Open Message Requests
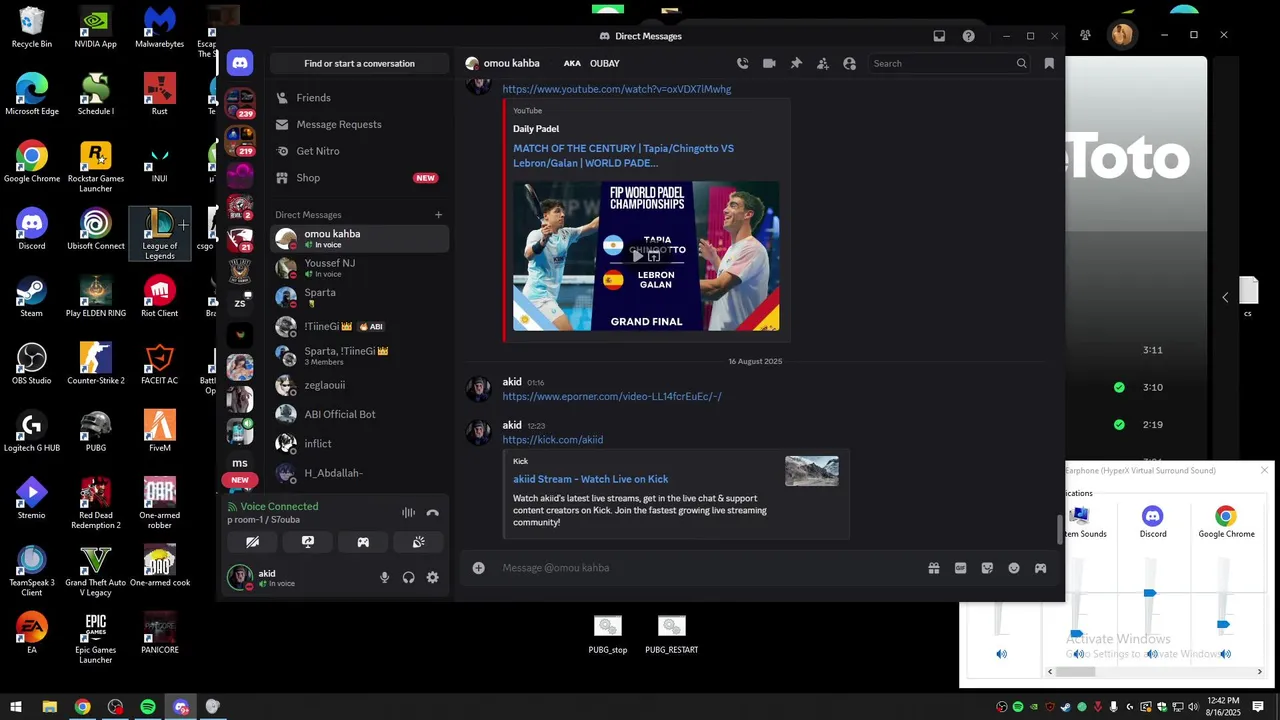The image size is (1280, 720). (x=359, y=124)
